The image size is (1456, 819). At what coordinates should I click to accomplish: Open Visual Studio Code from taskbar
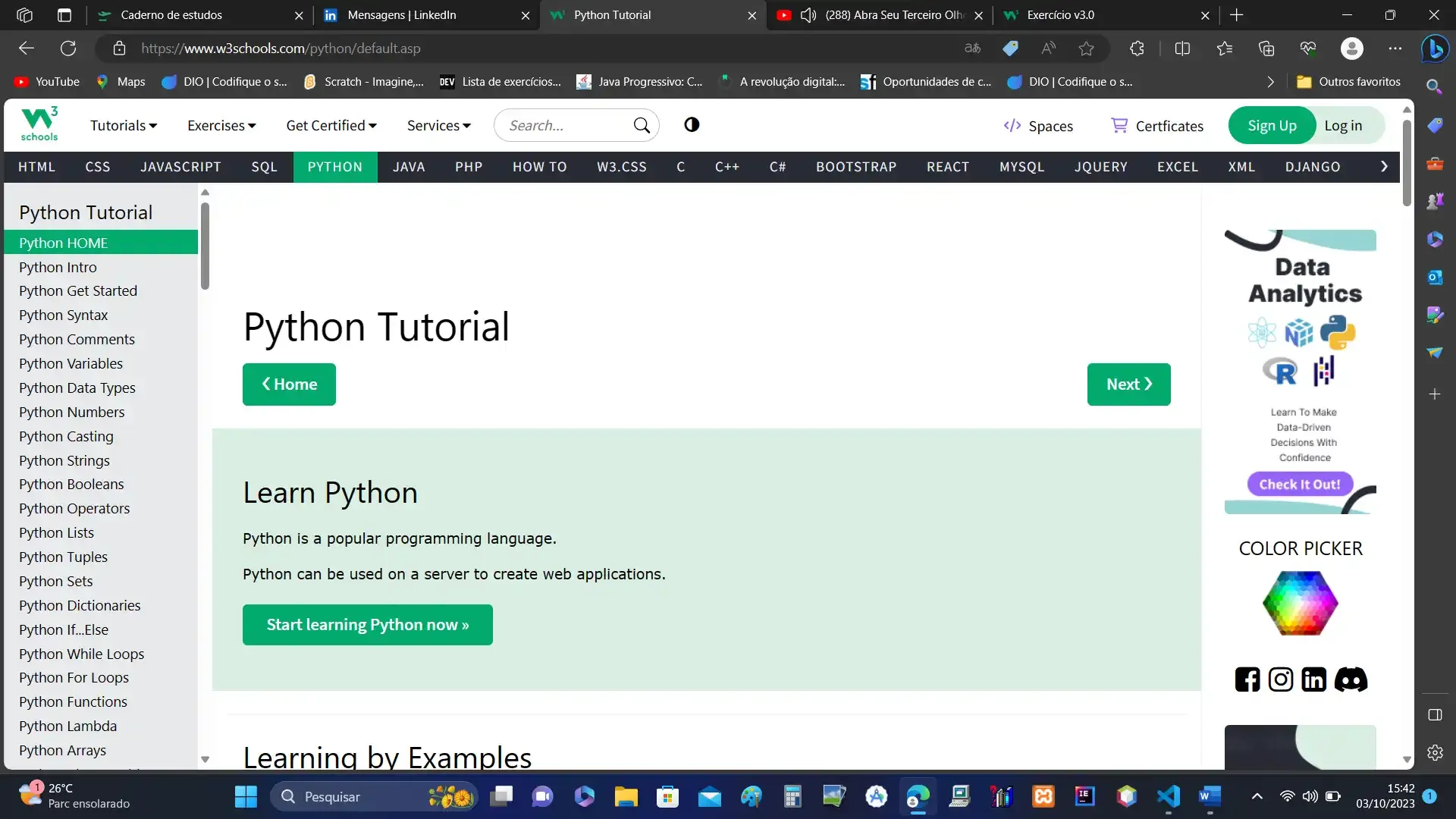pyautogui.click(x=1169, y=796)
